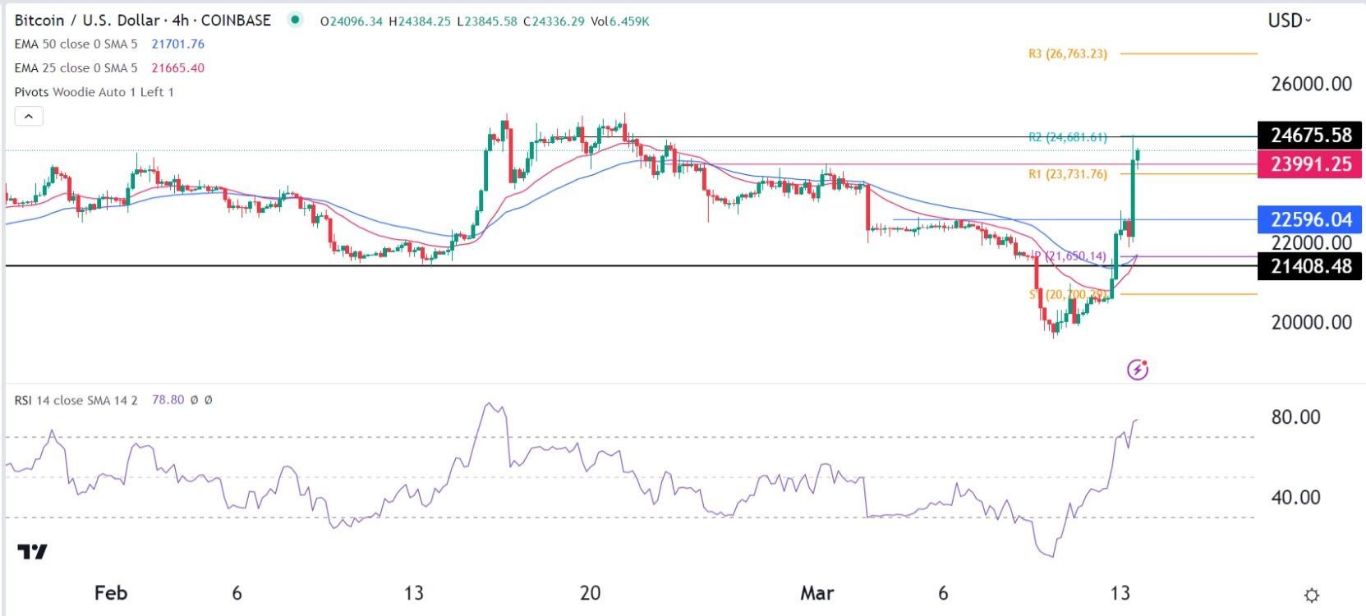
Task: Click the 20000.00 price axis value
Action: (x=1310, y=322)
